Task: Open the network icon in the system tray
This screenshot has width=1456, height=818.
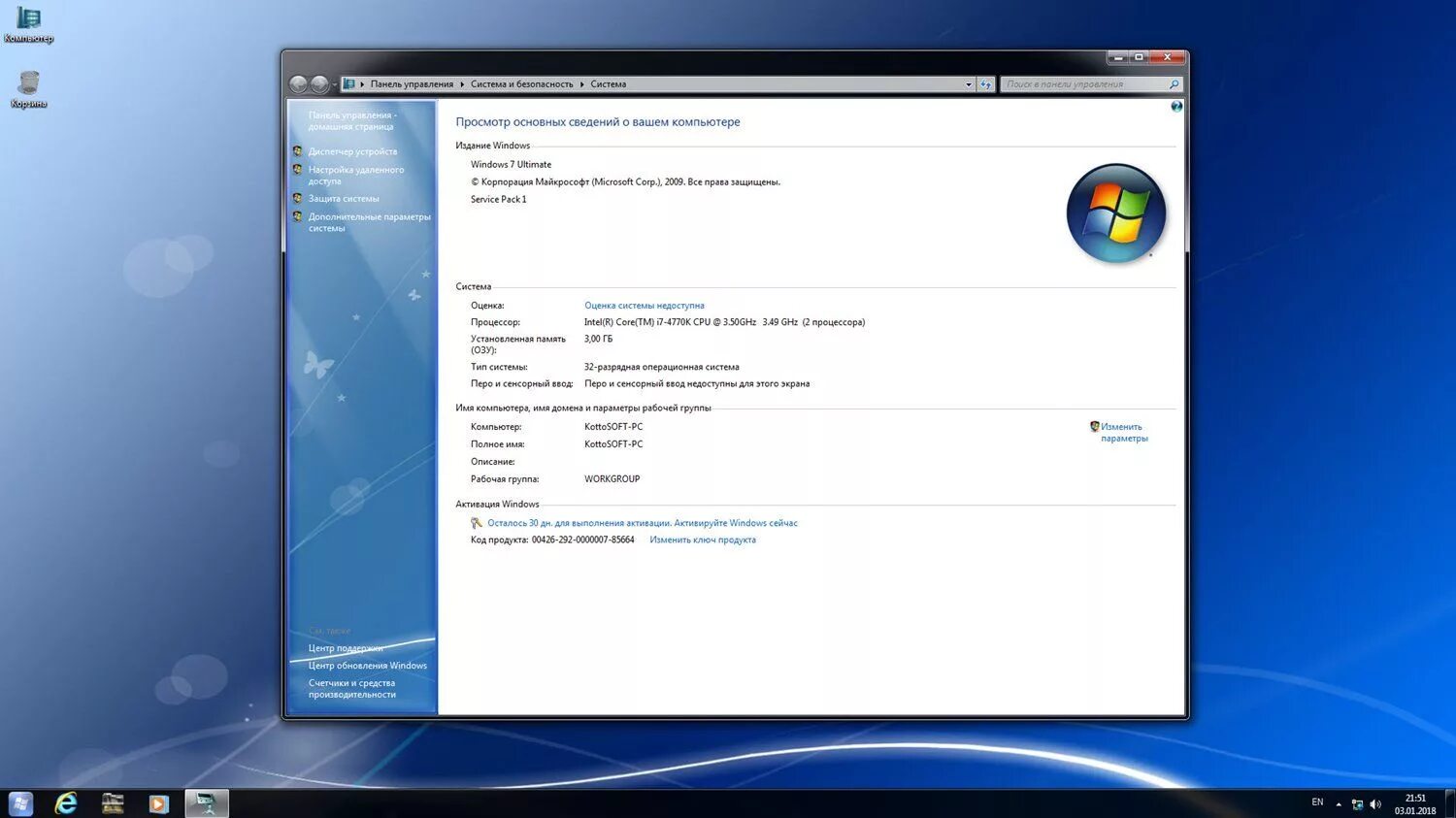Action: [1357, 804]
